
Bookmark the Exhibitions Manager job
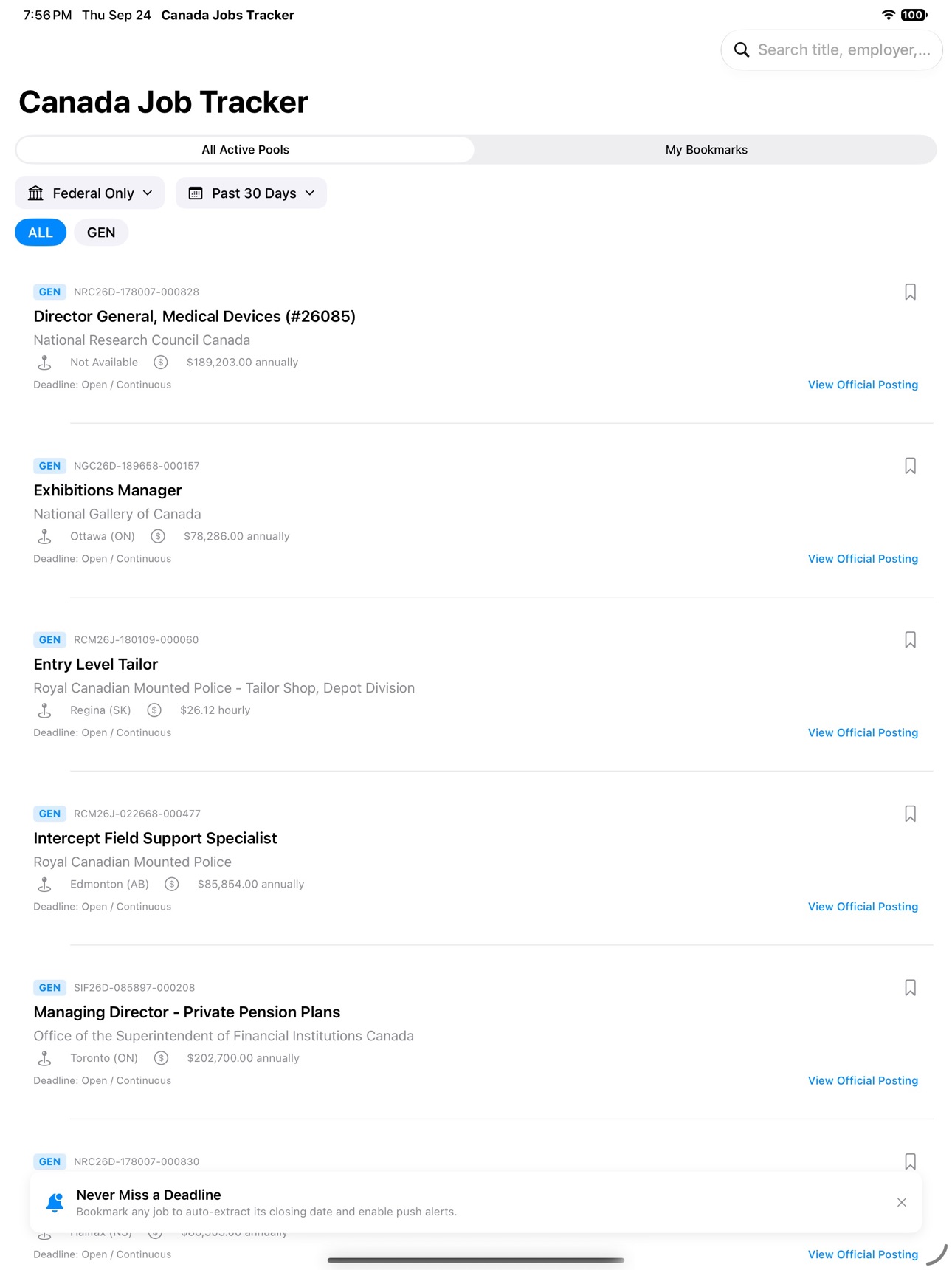pos(910,466)
